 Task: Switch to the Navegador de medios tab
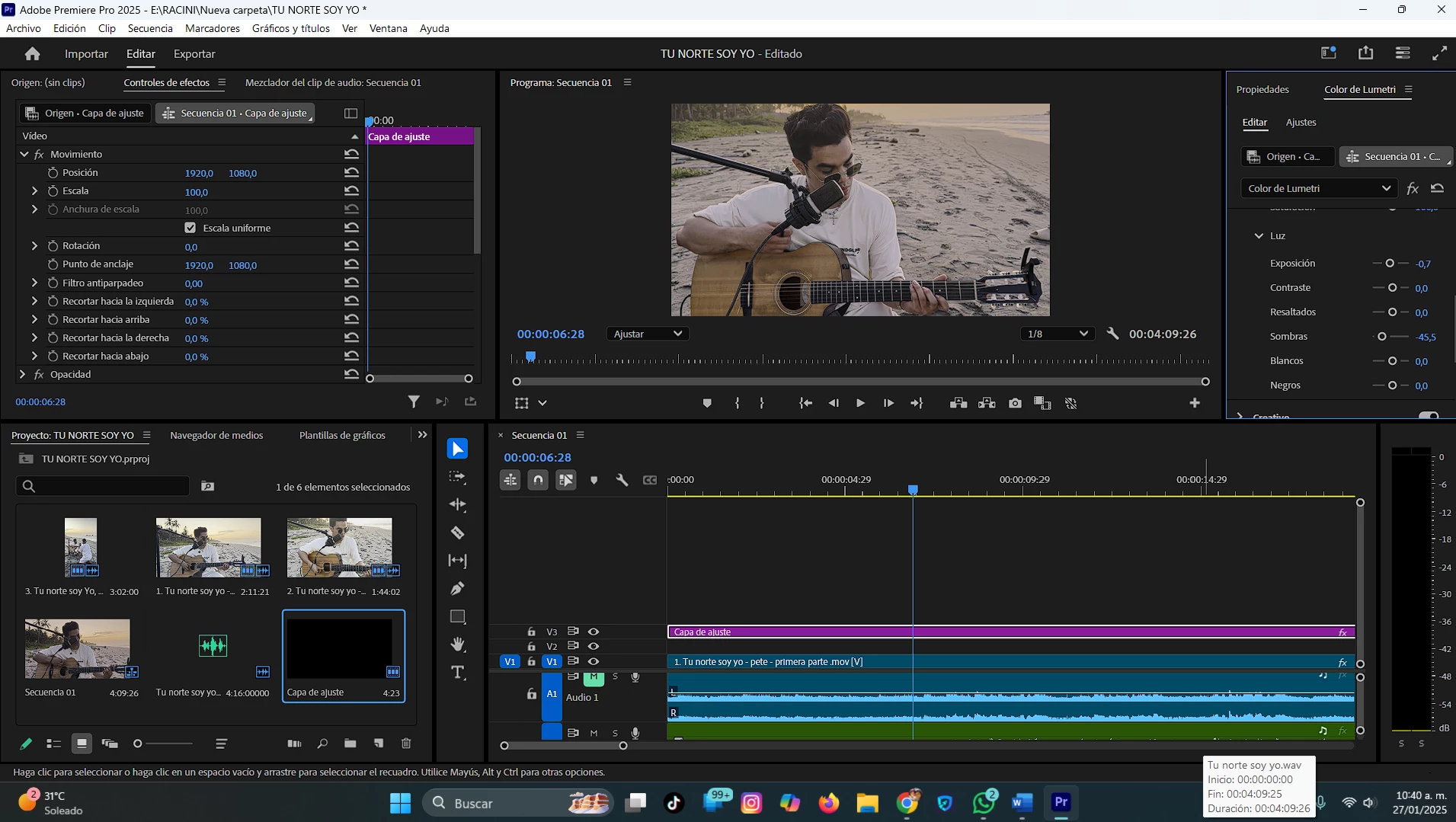click(216, 435)
